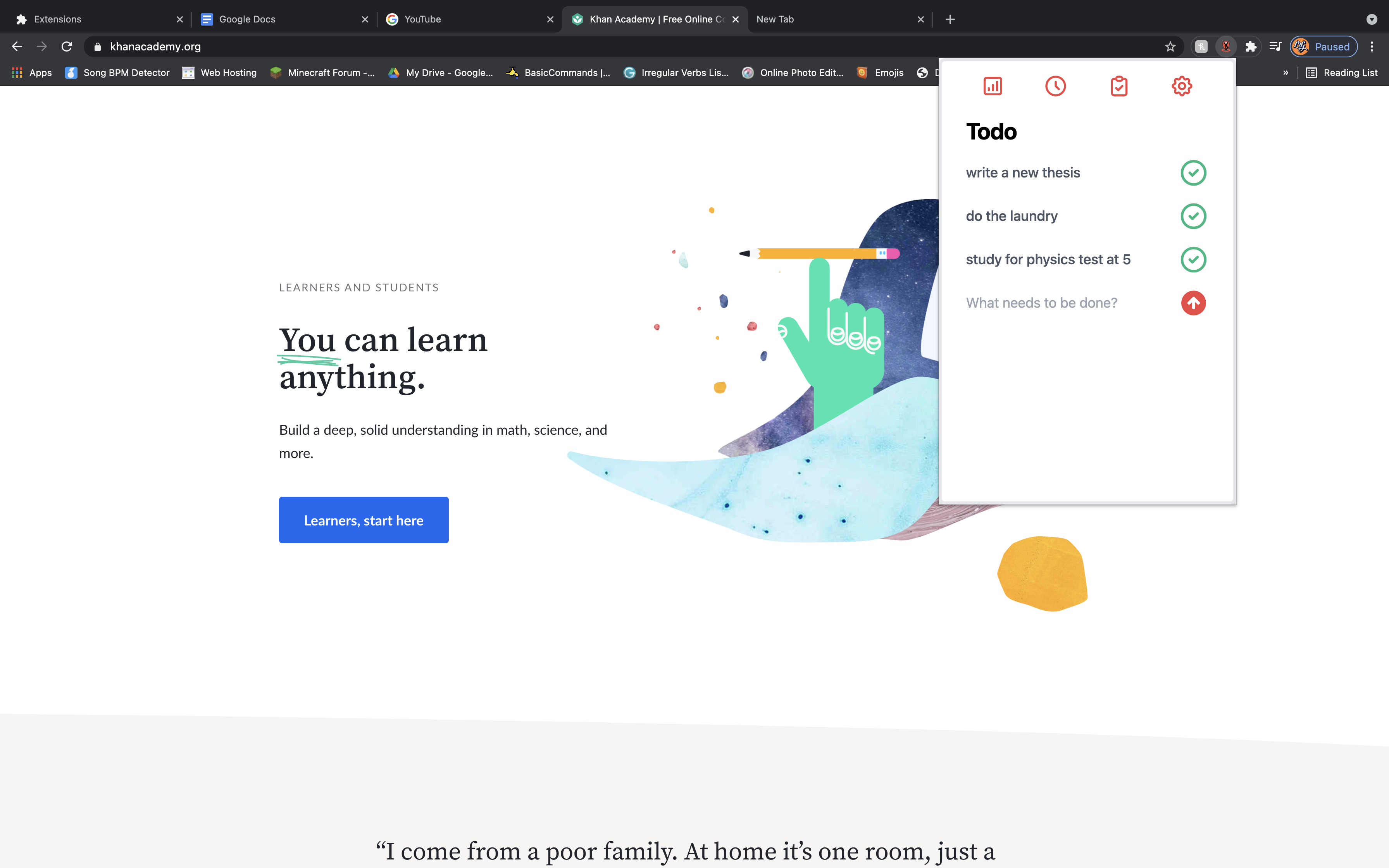The height and width of the screenshot is (868, 1389).
Task: Open the clock timer icon in popup
Action: [1055, 86]
